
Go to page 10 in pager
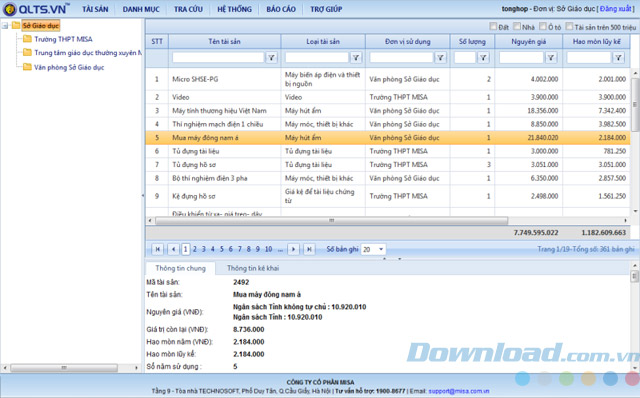tap(269, 249)
